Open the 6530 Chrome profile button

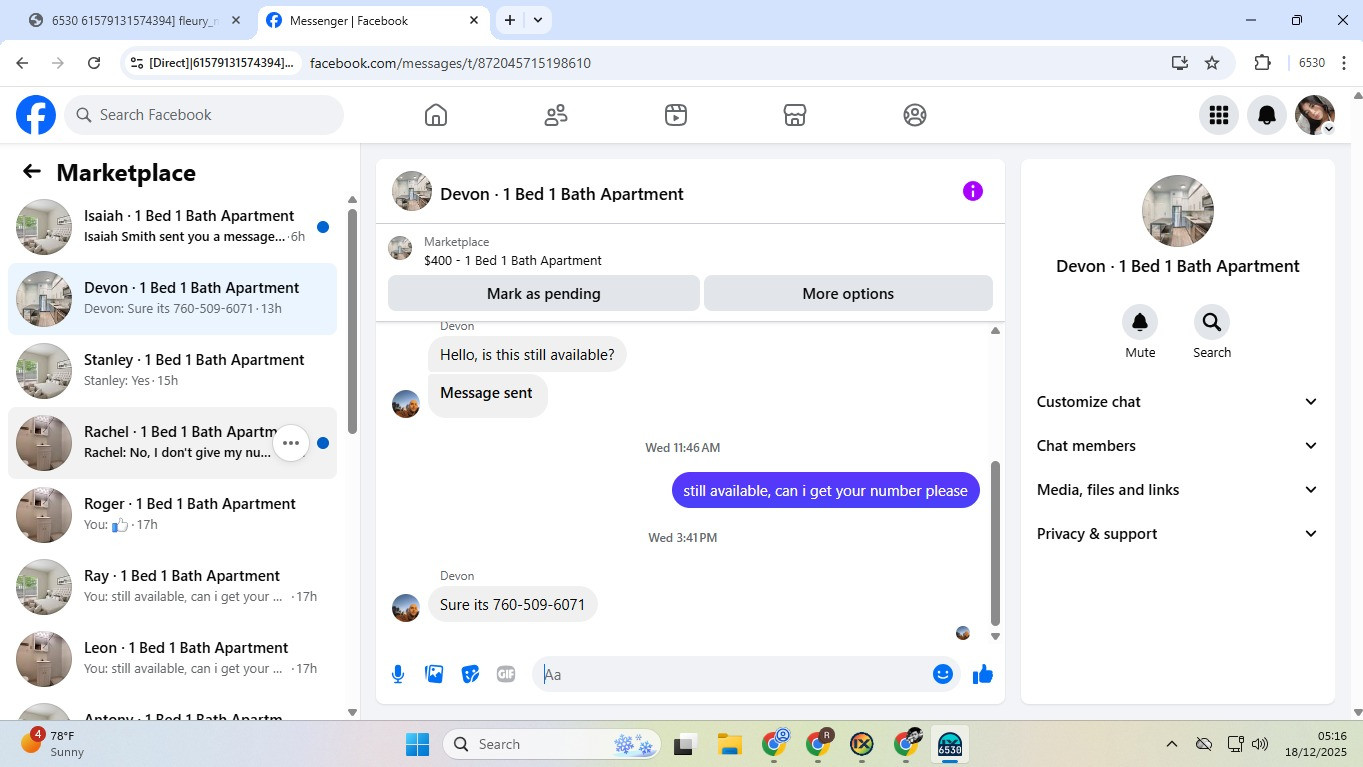(x=1312, y=63)
